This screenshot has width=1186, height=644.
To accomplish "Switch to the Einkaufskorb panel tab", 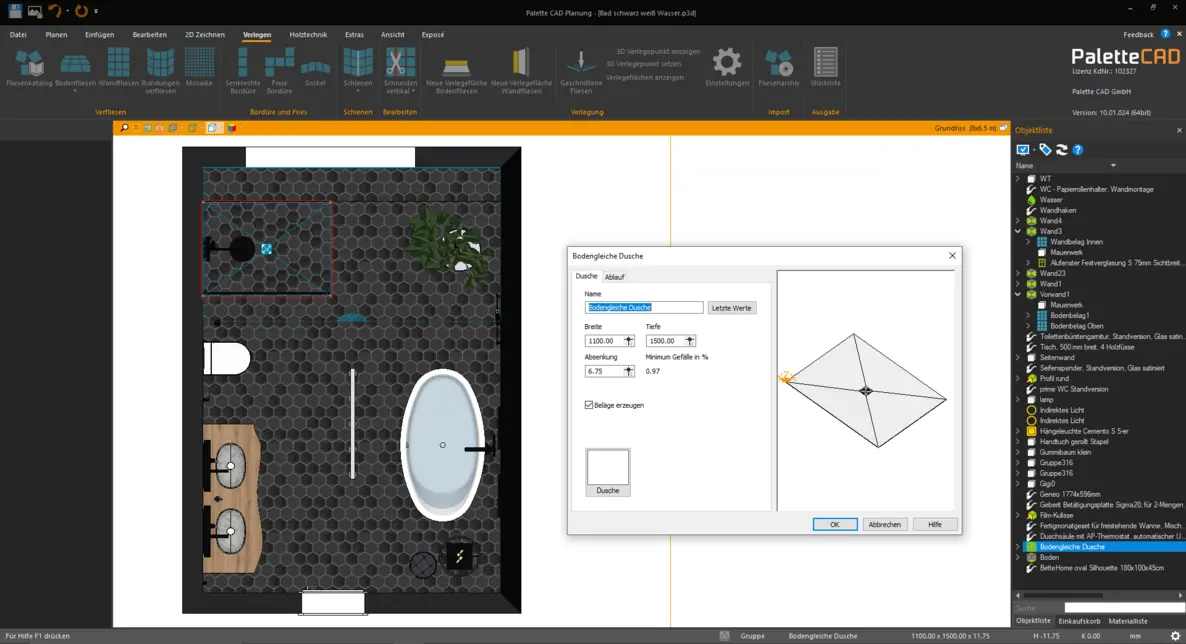I will tap(1079, 621).
